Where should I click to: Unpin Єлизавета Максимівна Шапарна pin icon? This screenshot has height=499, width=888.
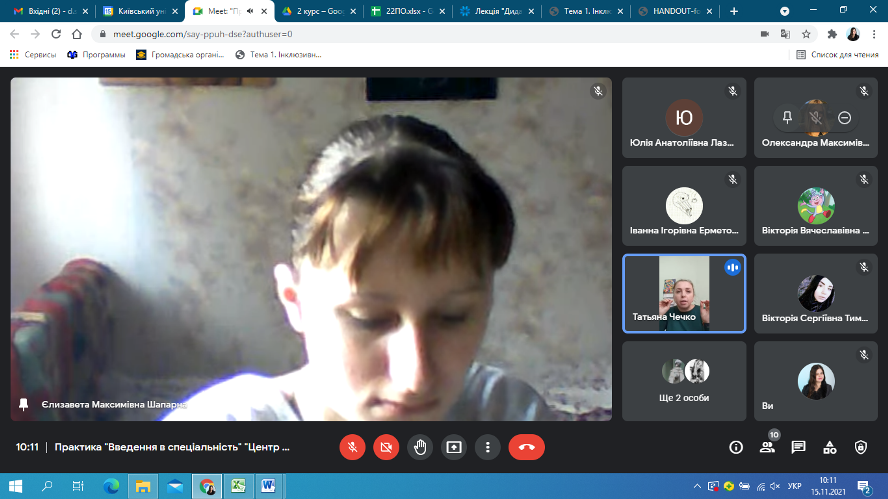coord(24,404)
